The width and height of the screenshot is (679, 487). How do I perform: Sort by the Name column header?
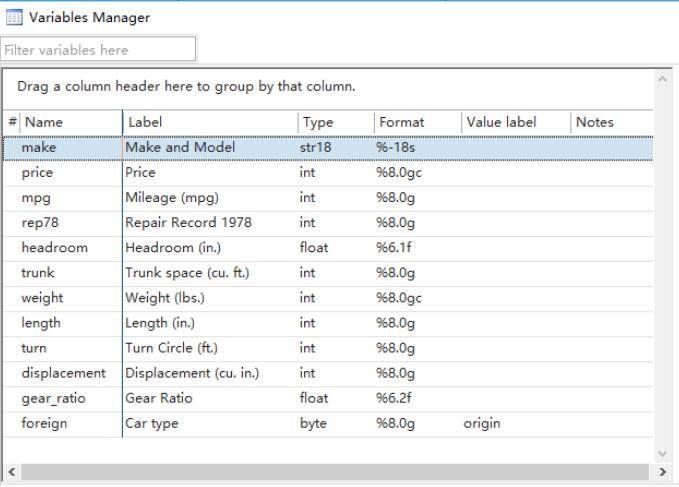pyautogui.click(x=70, y=122)
